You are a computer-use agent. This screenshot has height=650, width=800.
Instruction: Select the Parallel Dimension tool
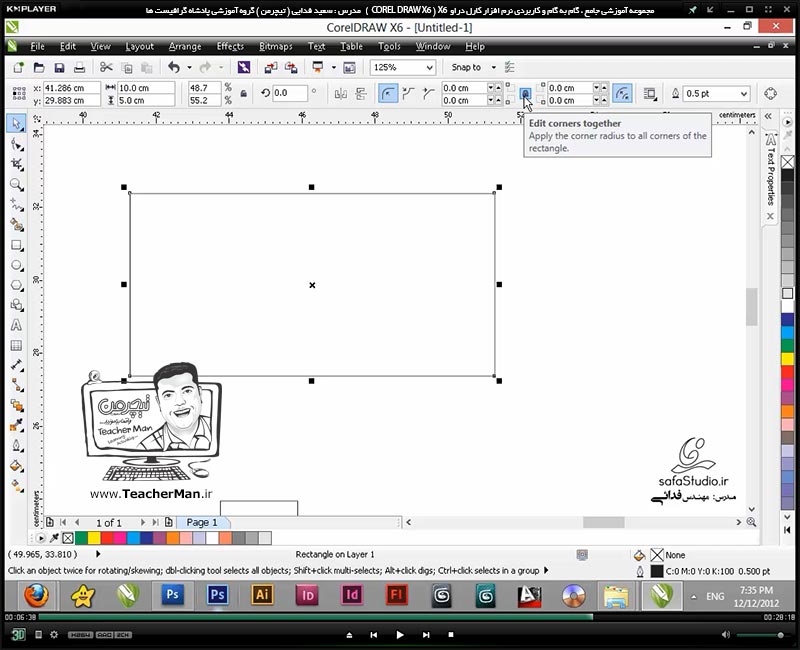(x=17, y=365)
